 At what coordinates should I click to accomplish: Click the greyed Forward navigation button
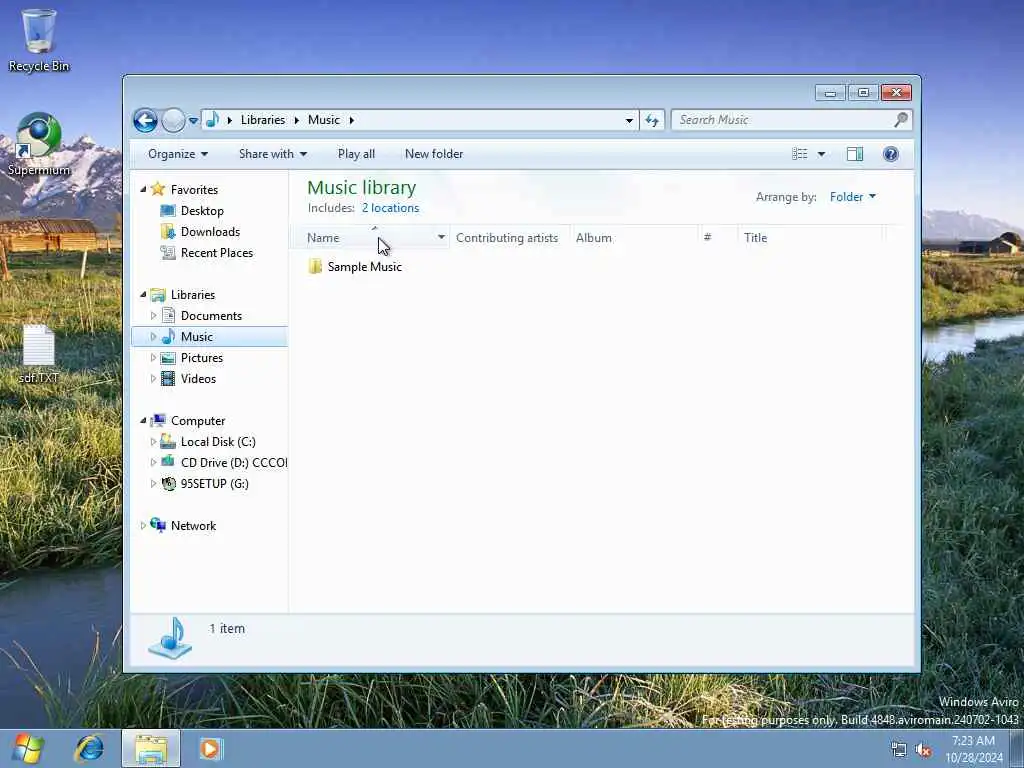coord(173,120)
